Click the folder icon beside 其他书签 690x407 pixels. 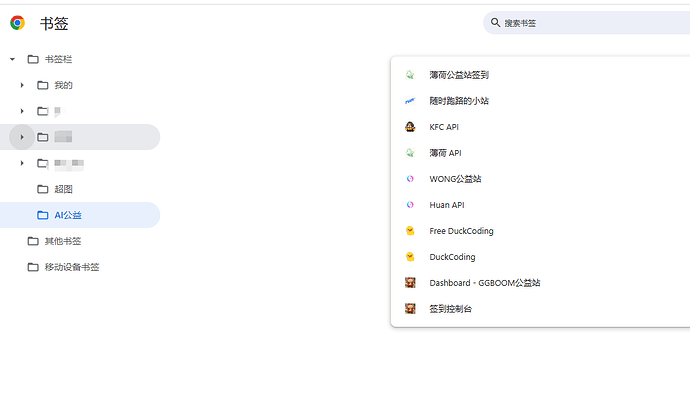click(x=33, y=241)
